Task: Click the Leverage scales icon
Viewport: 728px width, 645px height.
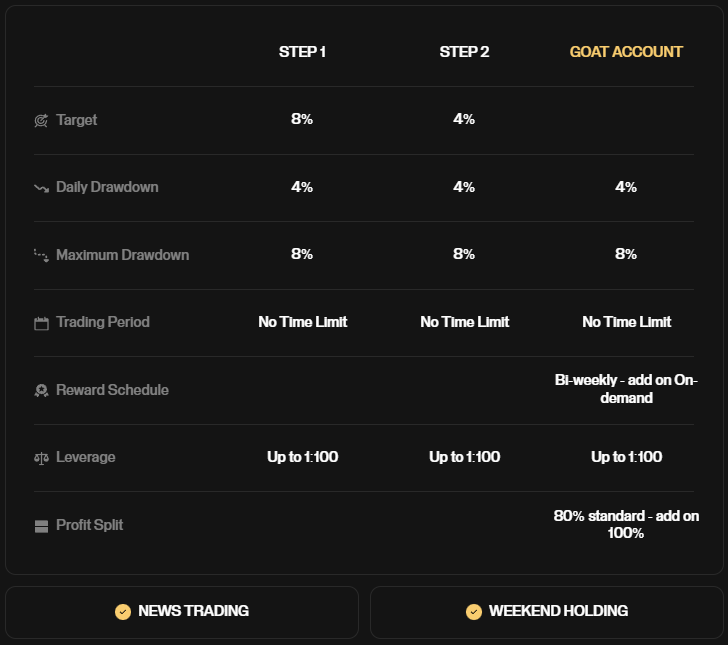Action: (x=41, y=458)
